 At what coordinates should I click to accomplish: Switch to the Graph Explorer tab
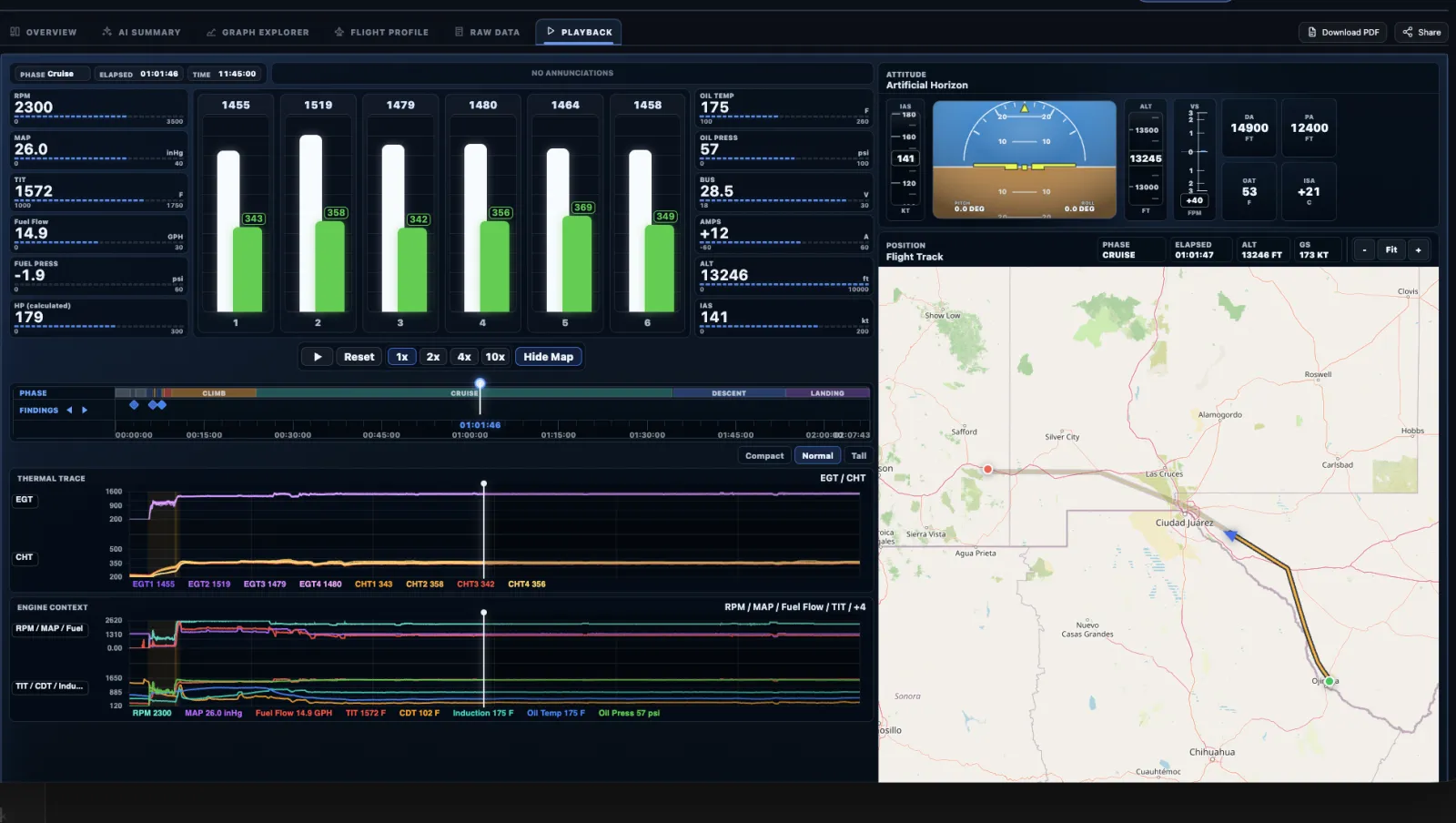tap(258, 32)
